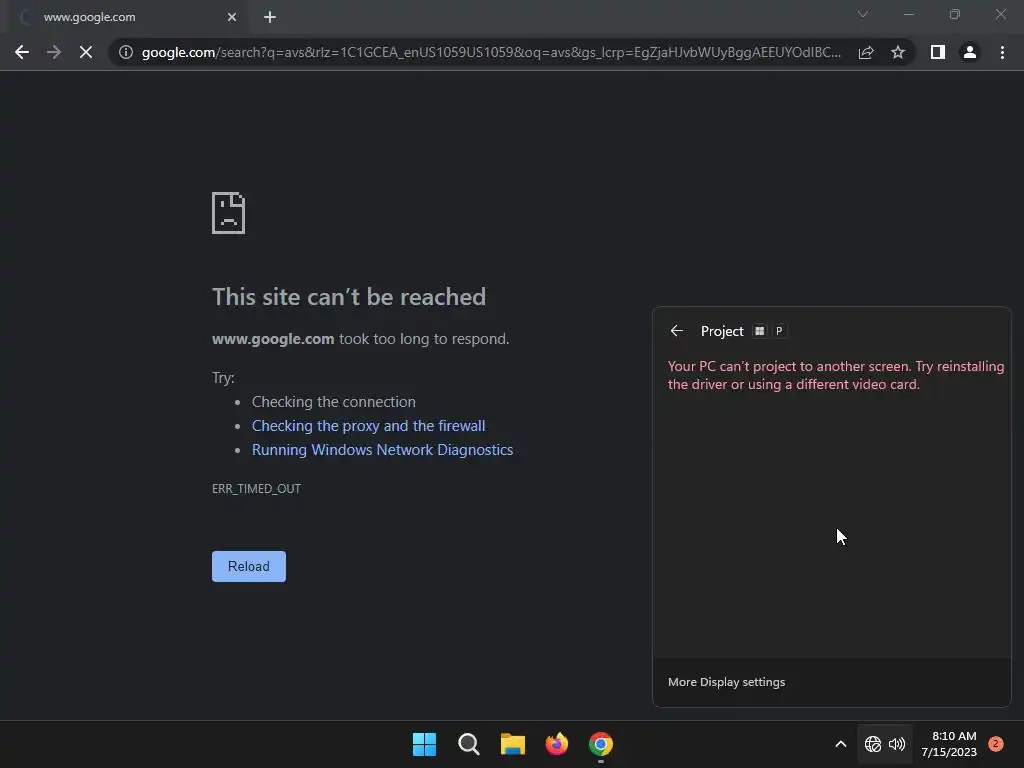Go back to the previous page in Chrome

[x=22, y=52]
